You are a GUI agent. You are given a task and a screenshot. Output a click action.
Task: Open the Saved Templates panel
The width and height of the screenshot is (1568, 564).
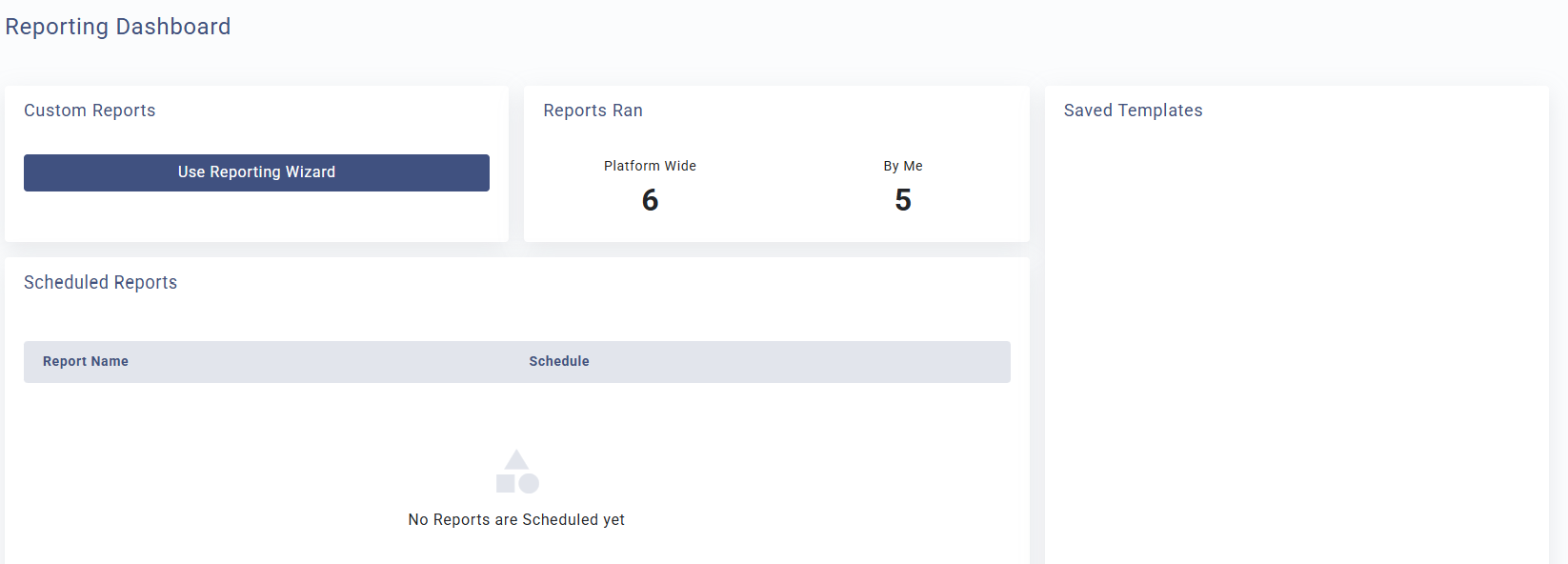(1133, 111)
